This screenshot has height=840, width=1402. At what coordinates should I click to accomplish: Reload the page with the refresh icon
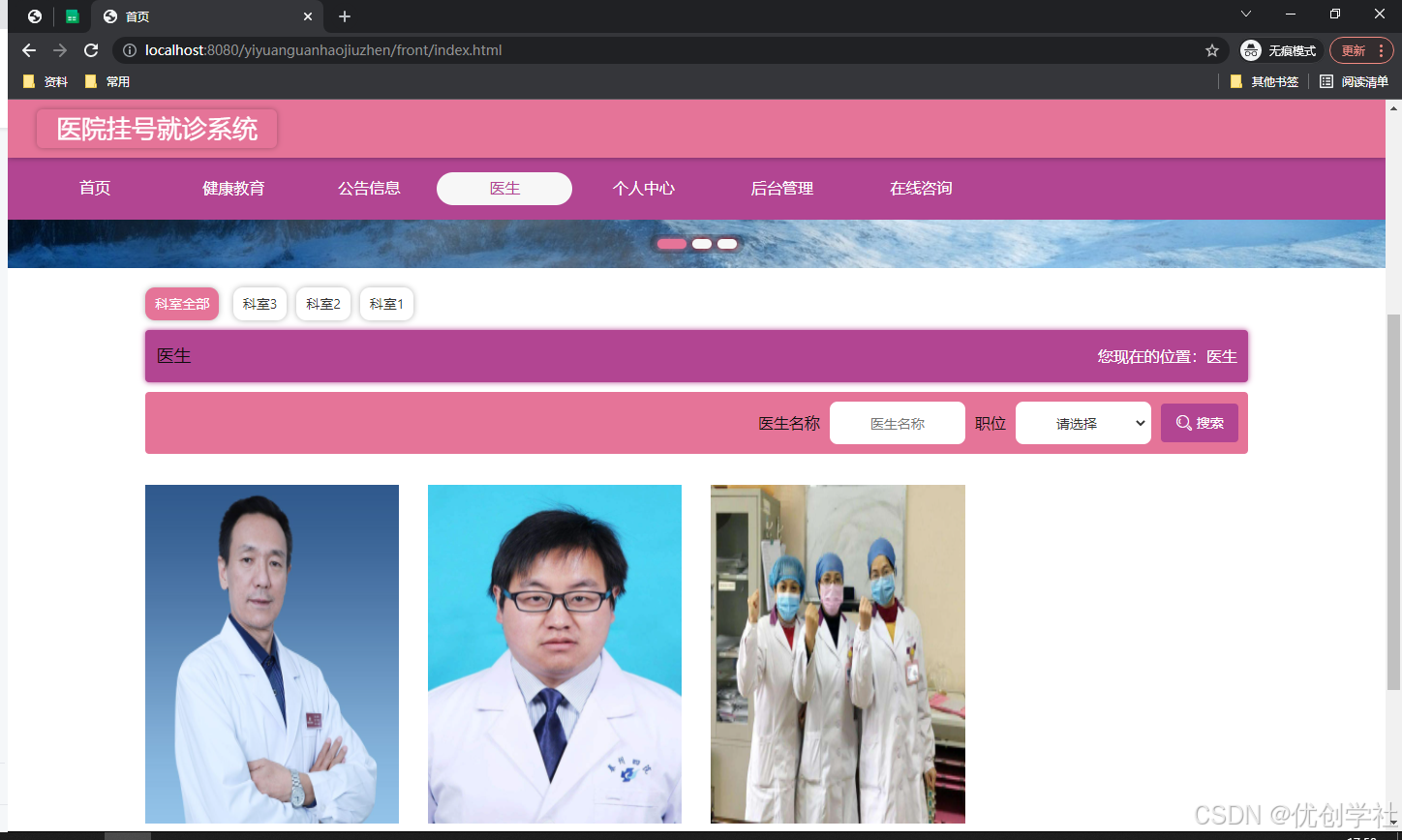click(x=91, y=50)
